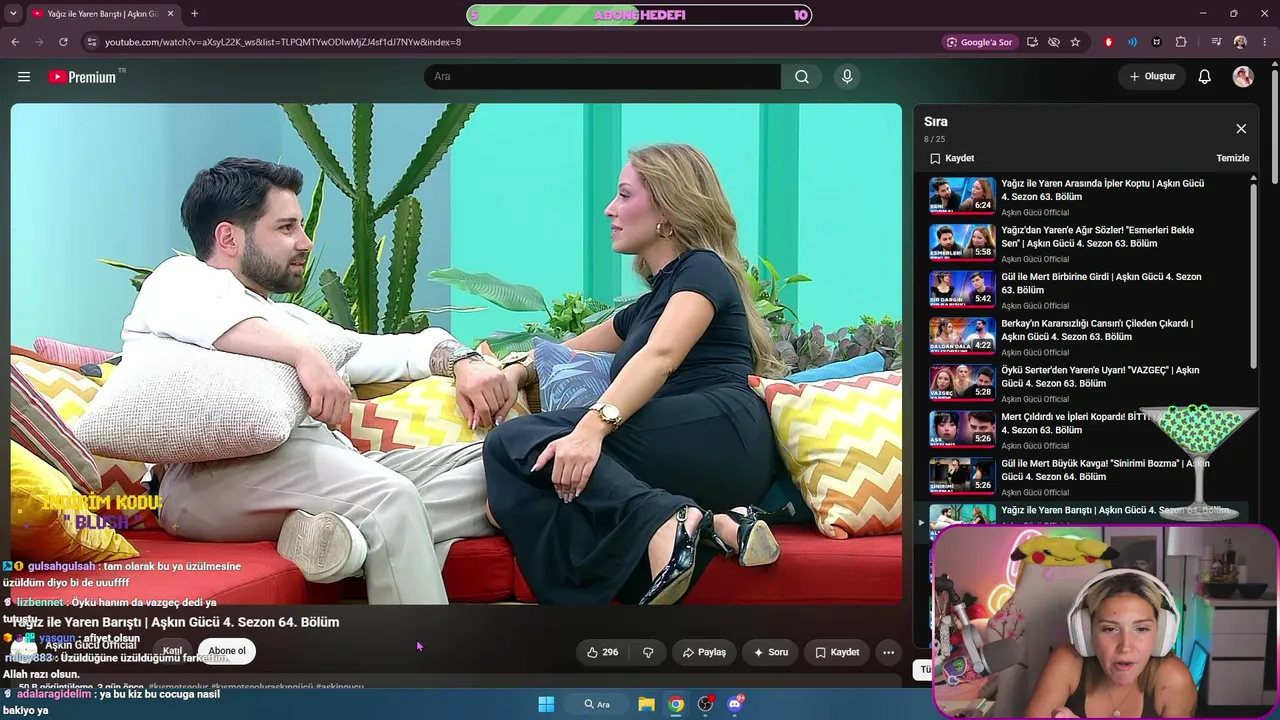1280x720 pixels.
Task: View site information in address bar
Action: [92, 42]
